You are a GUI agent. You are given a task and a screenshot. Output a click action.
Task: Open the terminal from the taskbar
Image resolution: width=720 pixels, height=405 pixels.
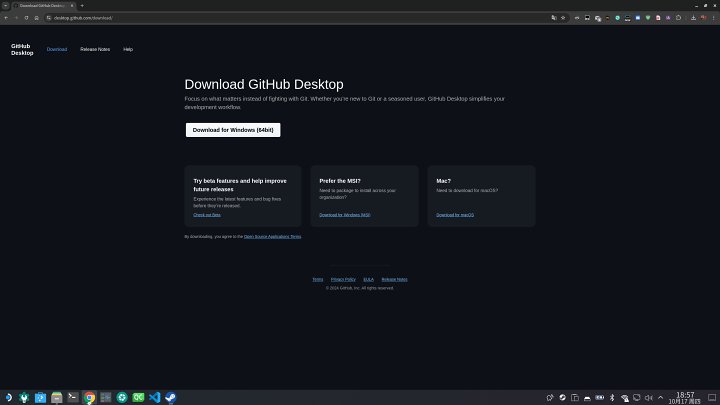click(x=73, y=397)
